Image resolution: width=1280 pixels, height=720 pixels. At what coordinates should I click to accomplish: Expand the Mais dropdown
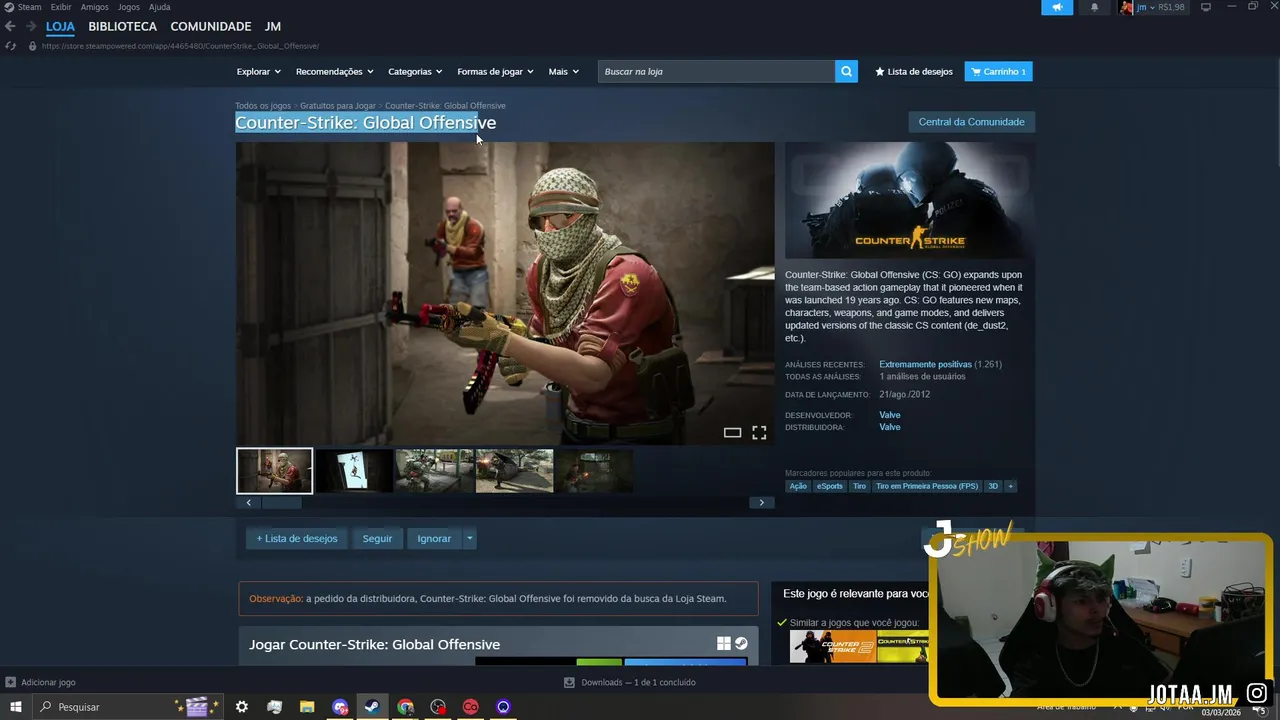563,71
